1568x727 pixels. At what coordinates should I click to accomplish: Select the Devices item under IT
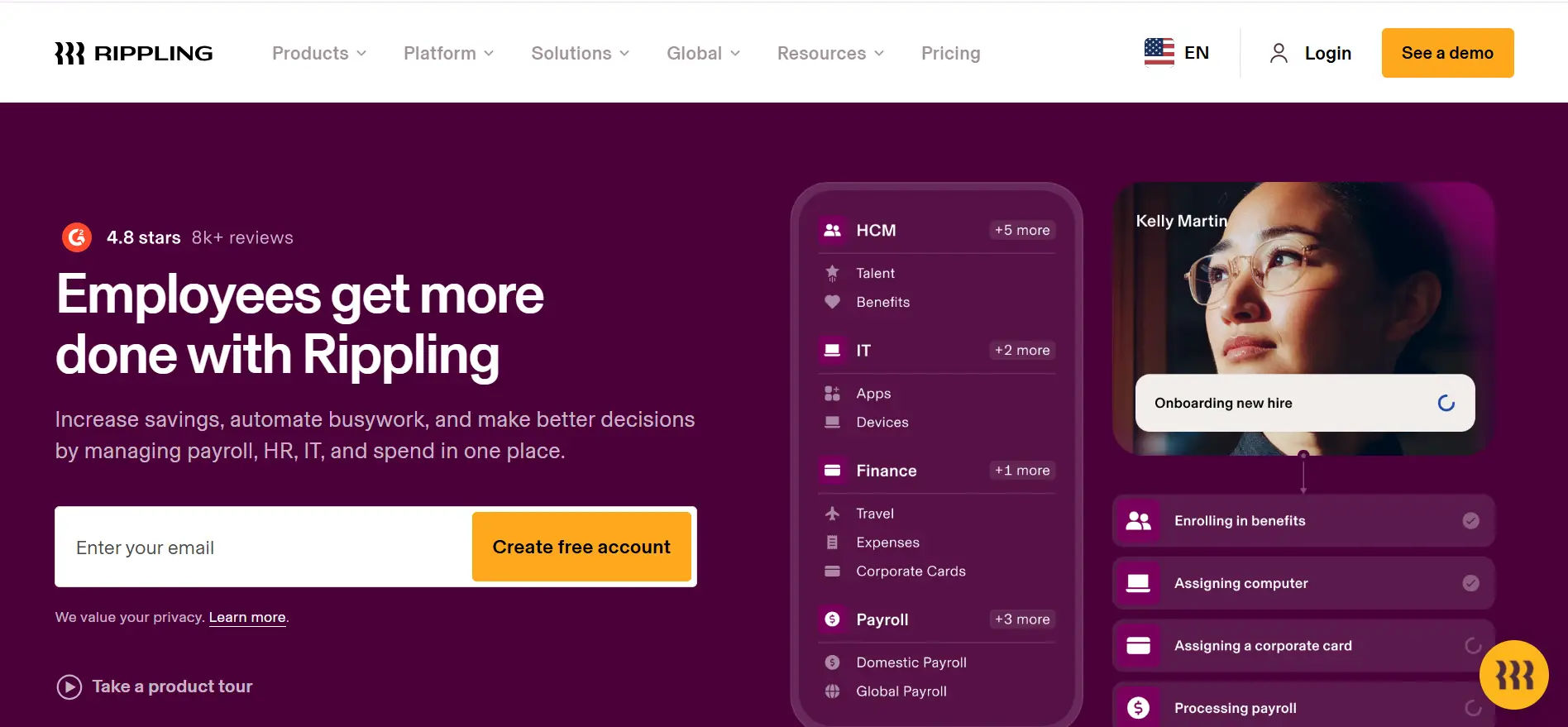point(882,422)
